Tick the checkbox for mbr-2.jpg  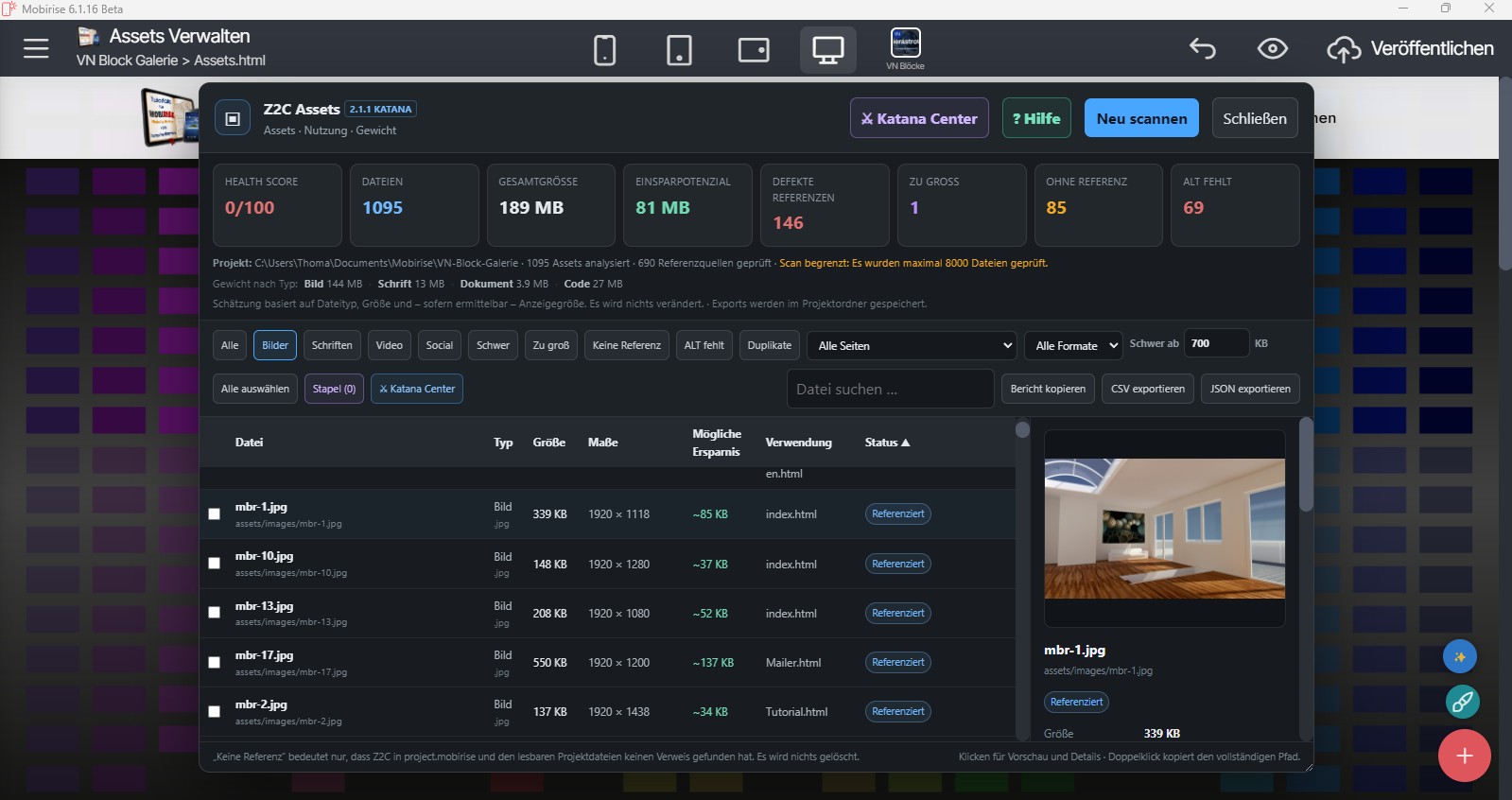point(215,712)
